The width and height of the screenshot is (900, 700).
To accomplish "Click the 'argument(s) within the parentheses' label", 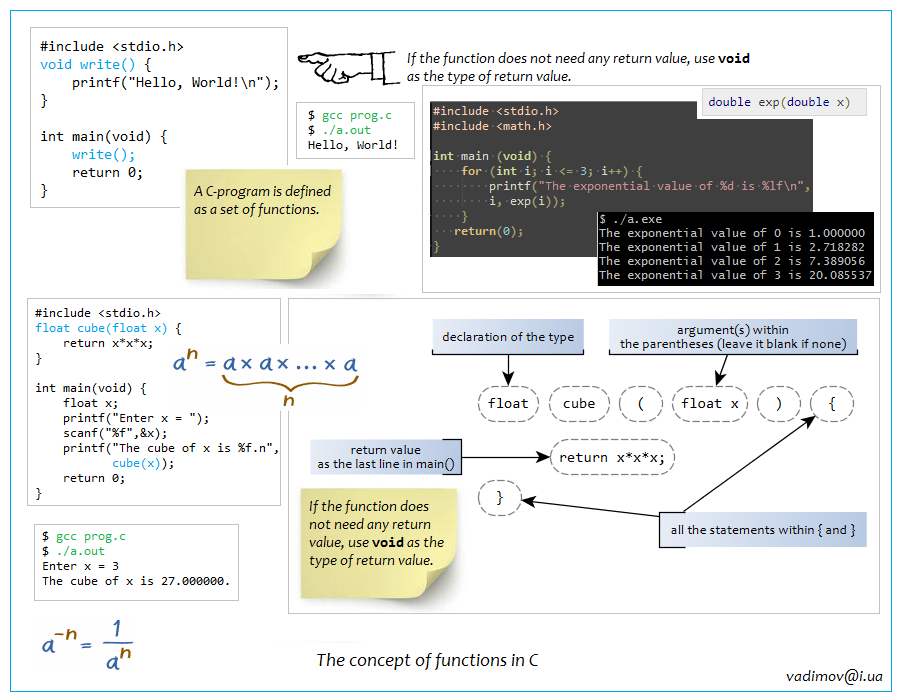I will (x=733, y=337).
